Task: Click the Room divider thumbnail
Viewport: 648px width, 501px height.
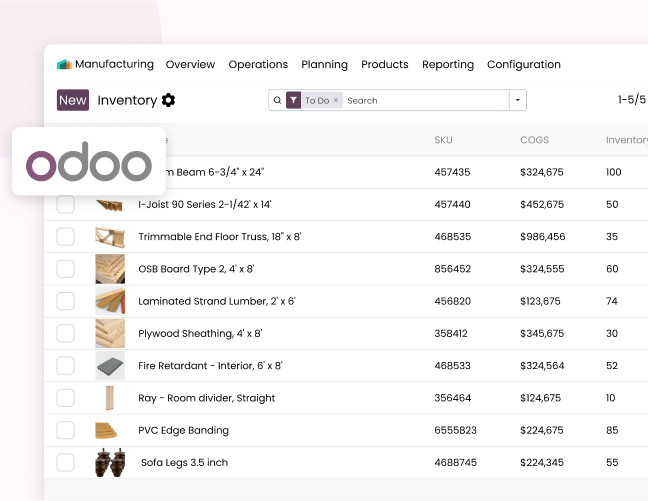Action: click(110, 398)
